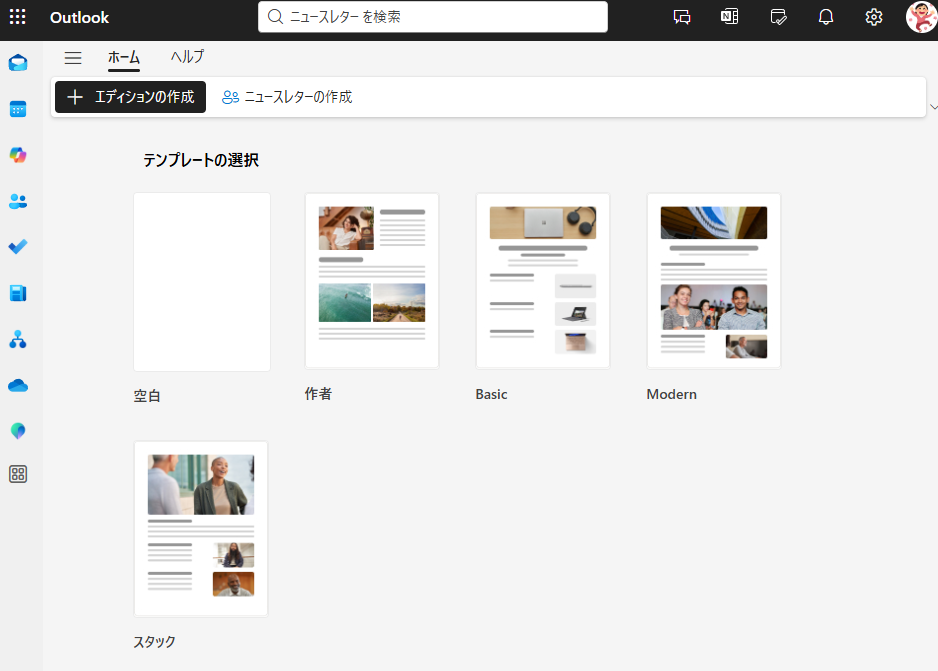Launch Copilot from the left sidebar
This screenshot has height=671, width=938.
[x=18, y=155]
